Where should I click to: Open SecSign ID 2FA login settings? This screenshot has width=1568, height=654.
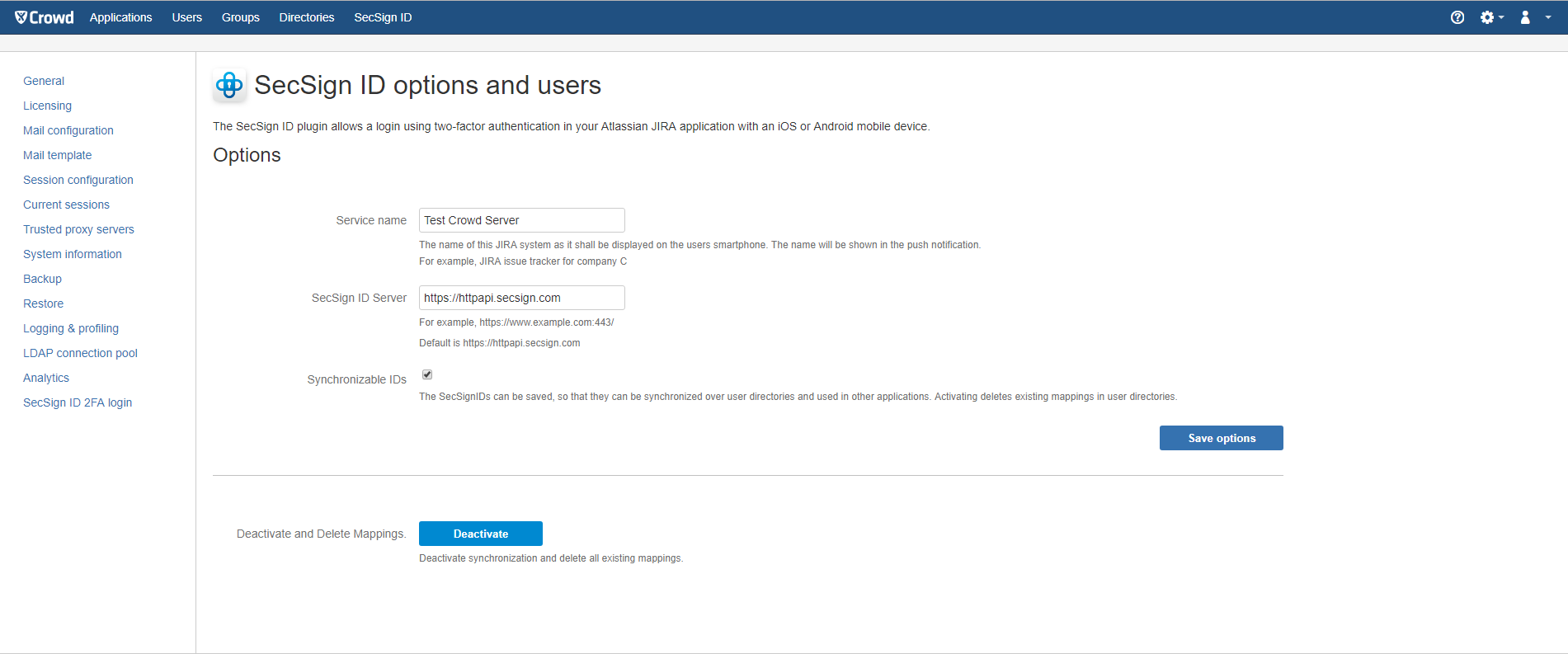tap(78, 402)
